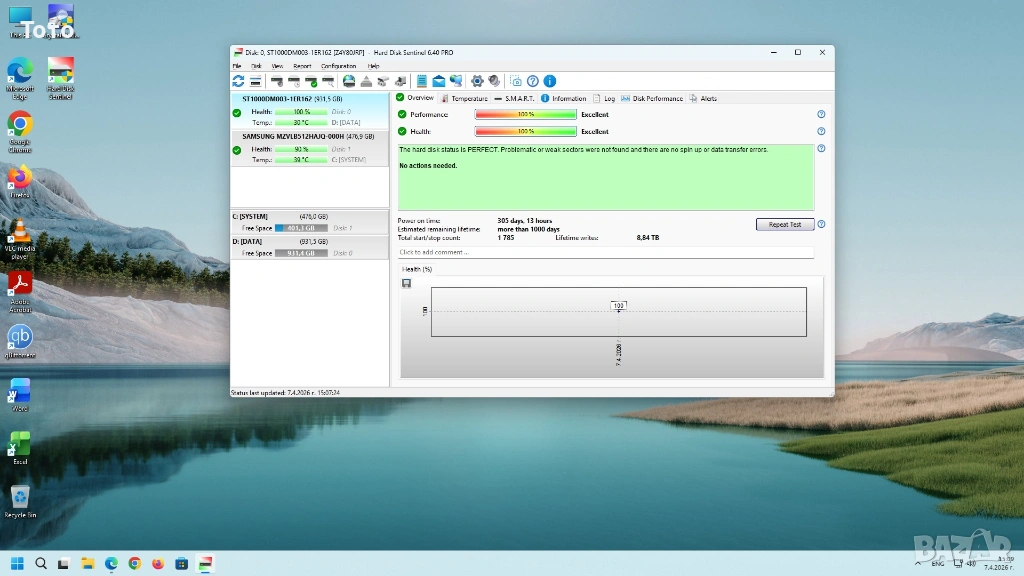Open Configuration via the gear toolbar icon
The image size is (1024, 576).
477,81
